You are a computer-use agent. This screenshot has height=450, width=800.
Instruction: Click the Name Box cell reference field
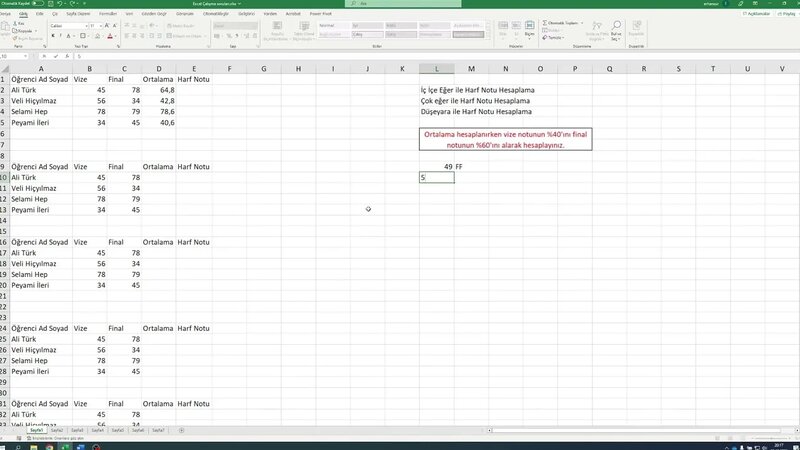point(14,56)
